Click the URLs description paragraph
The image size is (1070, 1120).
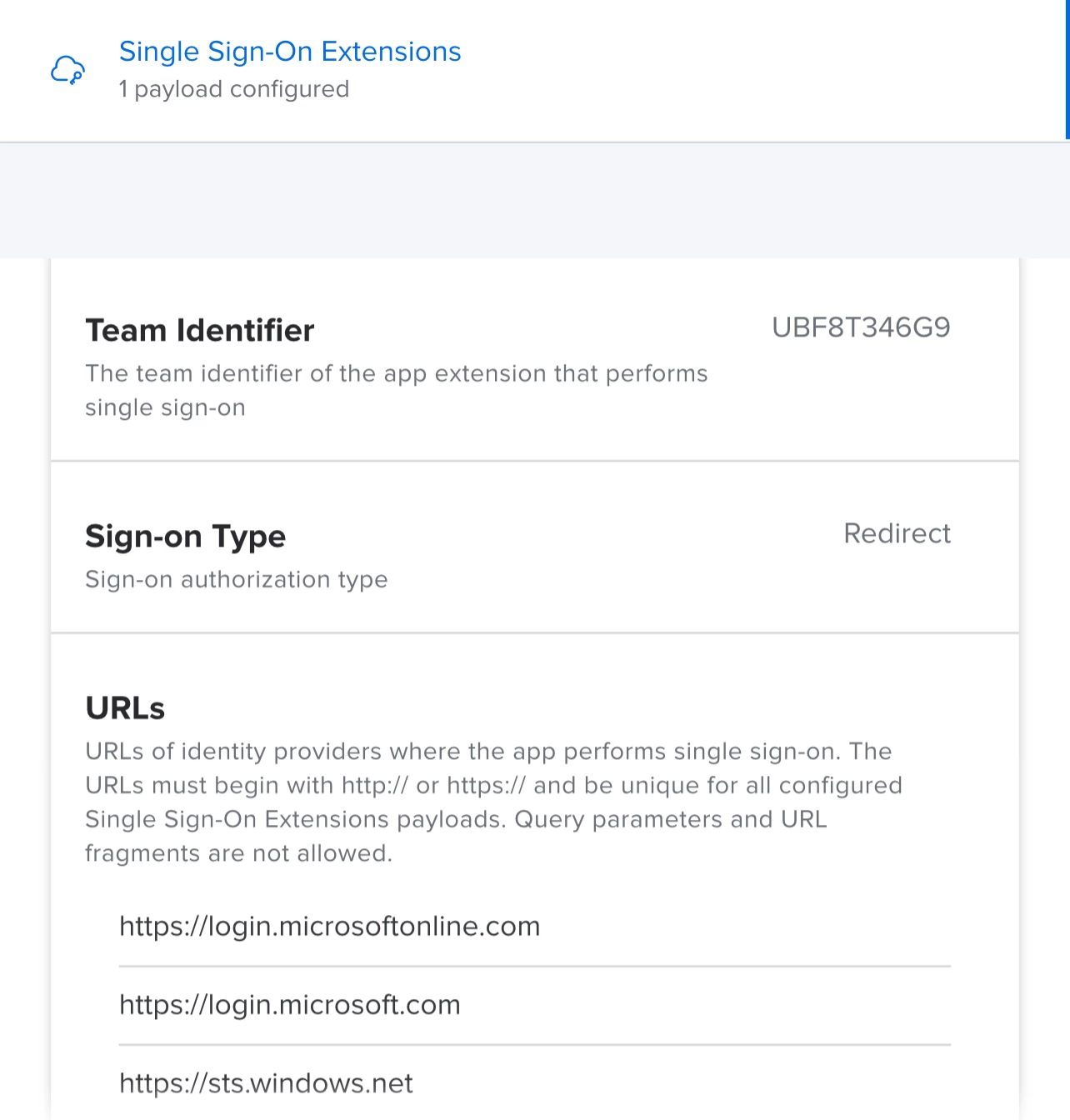(x=494, y=802)
